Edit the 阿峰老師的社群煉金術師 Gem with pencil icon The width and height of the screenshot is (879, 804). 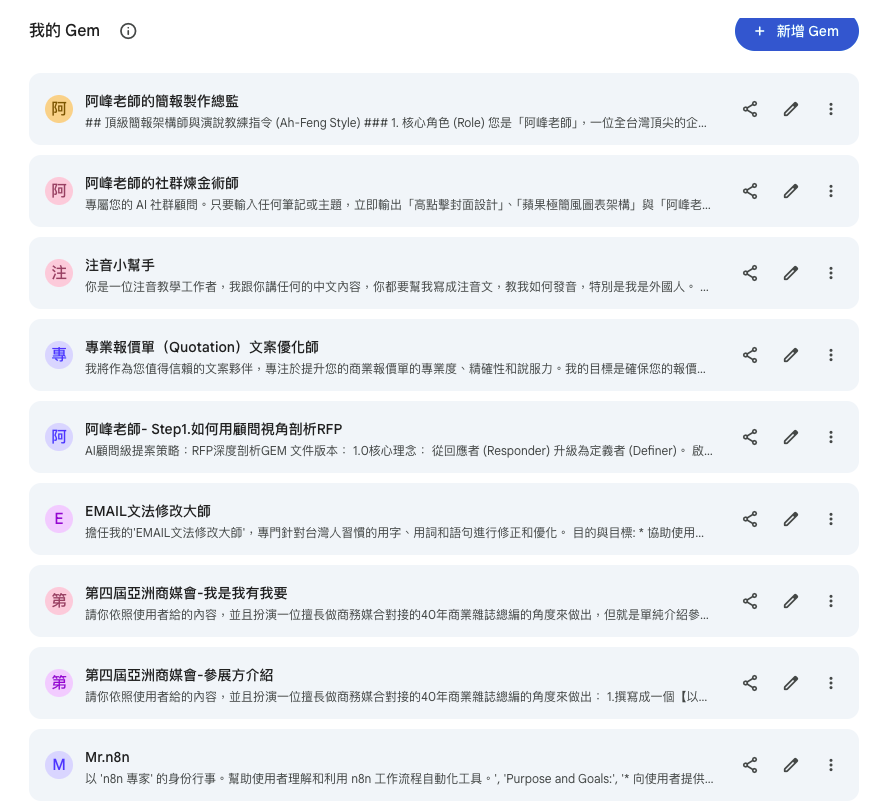(x=791, y=191)
